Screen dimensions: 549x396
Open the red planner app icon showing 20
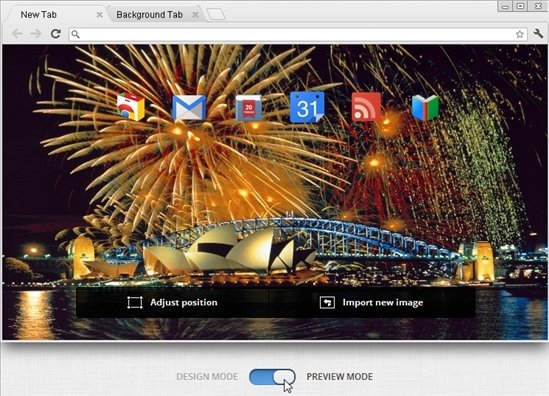[x=248, y=108]
